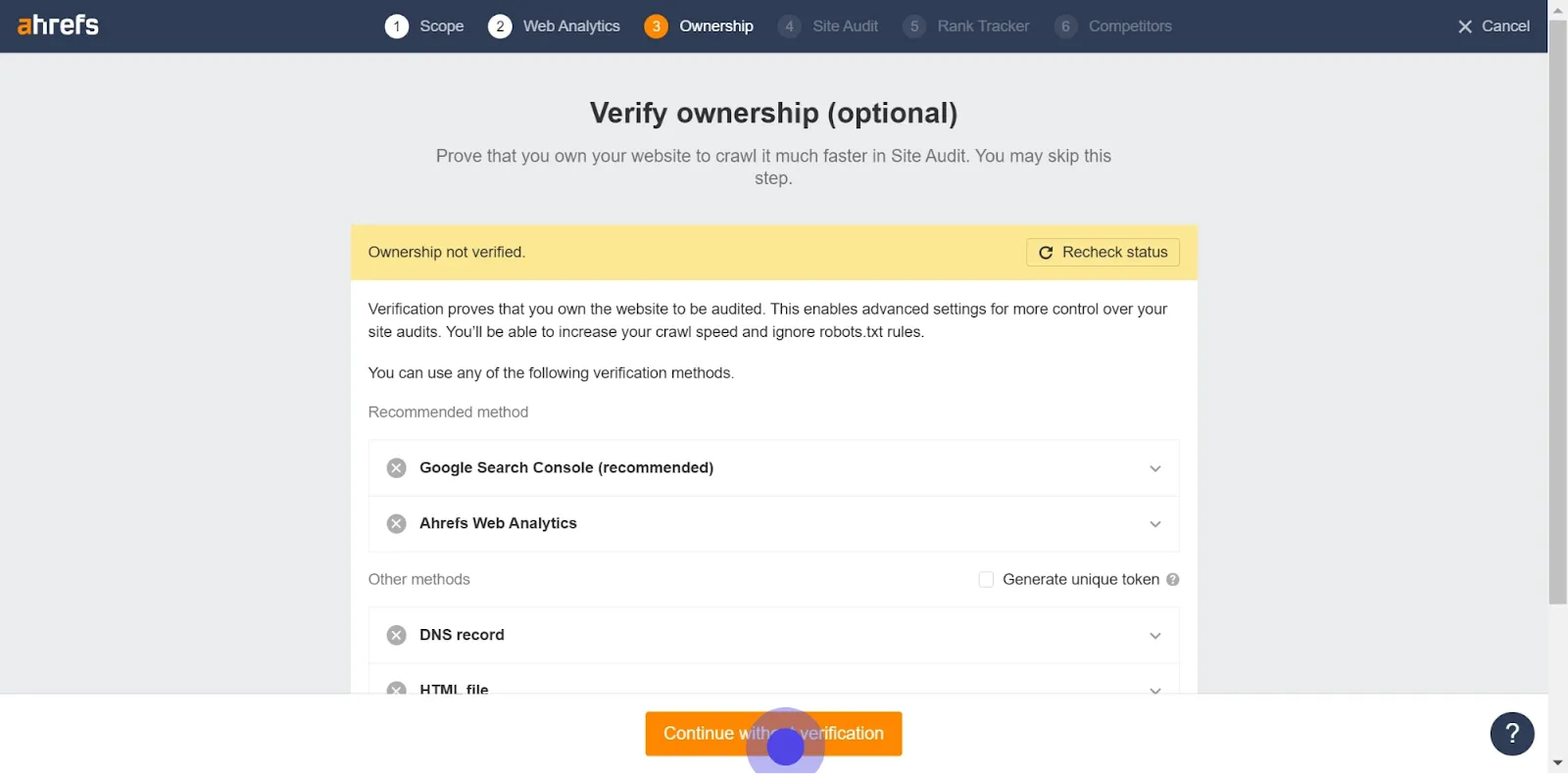Expand Google Search Console chevron
Image resolution: width=1568 pixels, height=774 pixels.
tap(1155, 468)
